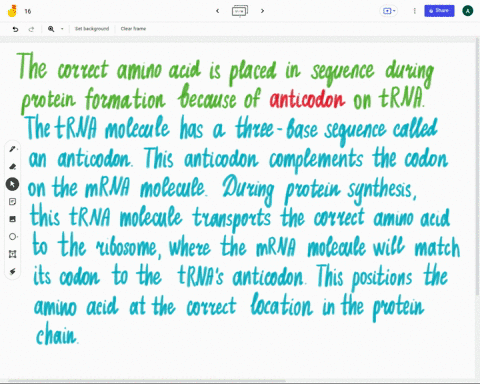Select the Eraser tool
Screen dimensions: 480x384
[12, 166]
